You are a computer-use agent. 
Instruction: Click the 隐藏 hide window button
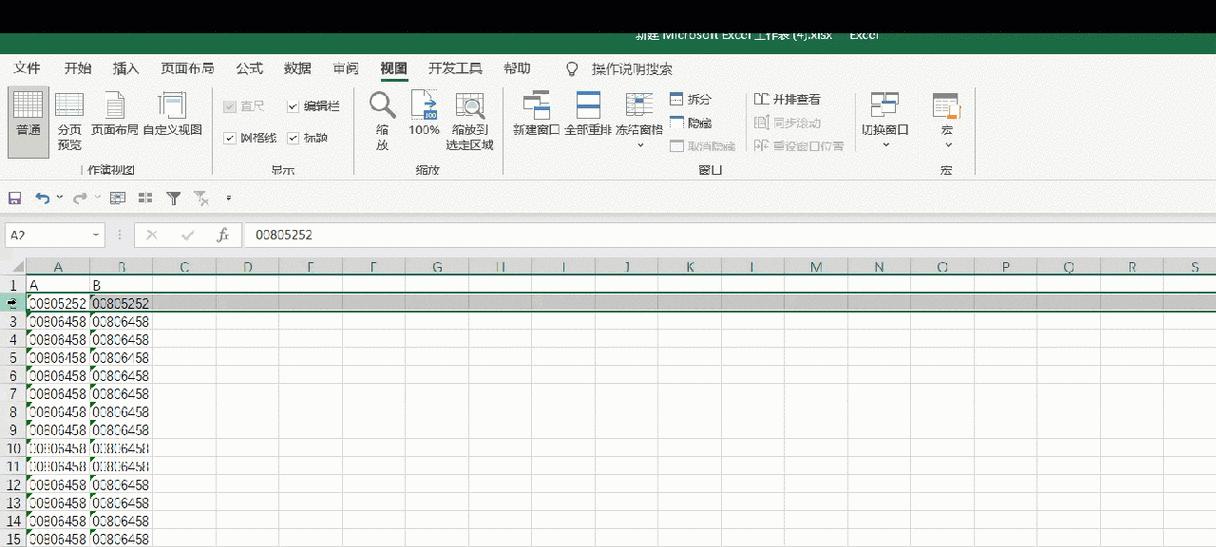coord(691,122)
